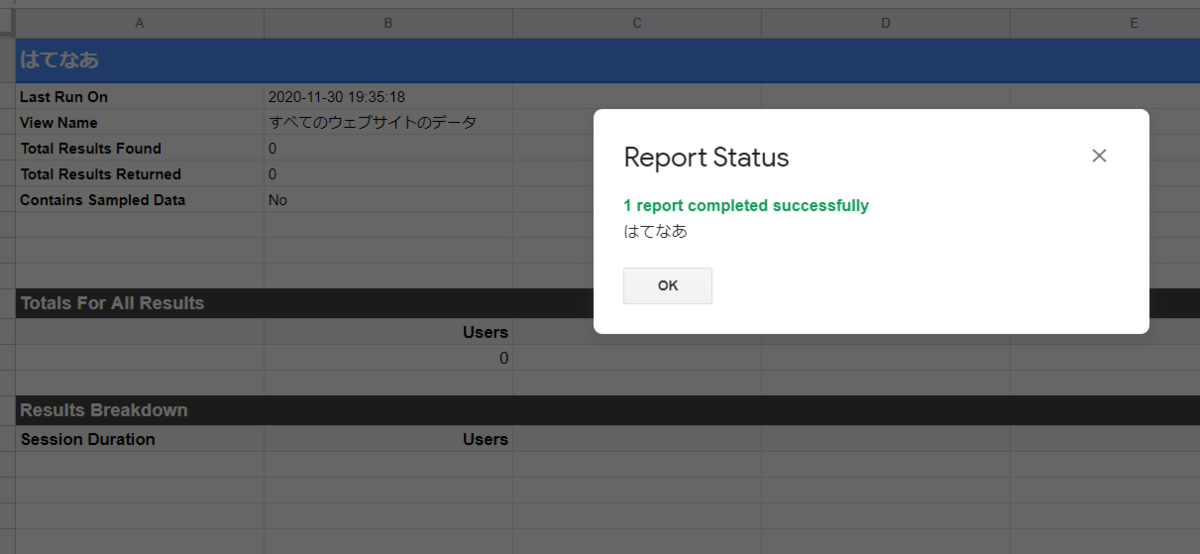This screenshot has width=1200, height=554.
Task: Select the すべてのウェブサイトのデータ cell
Action: tap(388, 123)
